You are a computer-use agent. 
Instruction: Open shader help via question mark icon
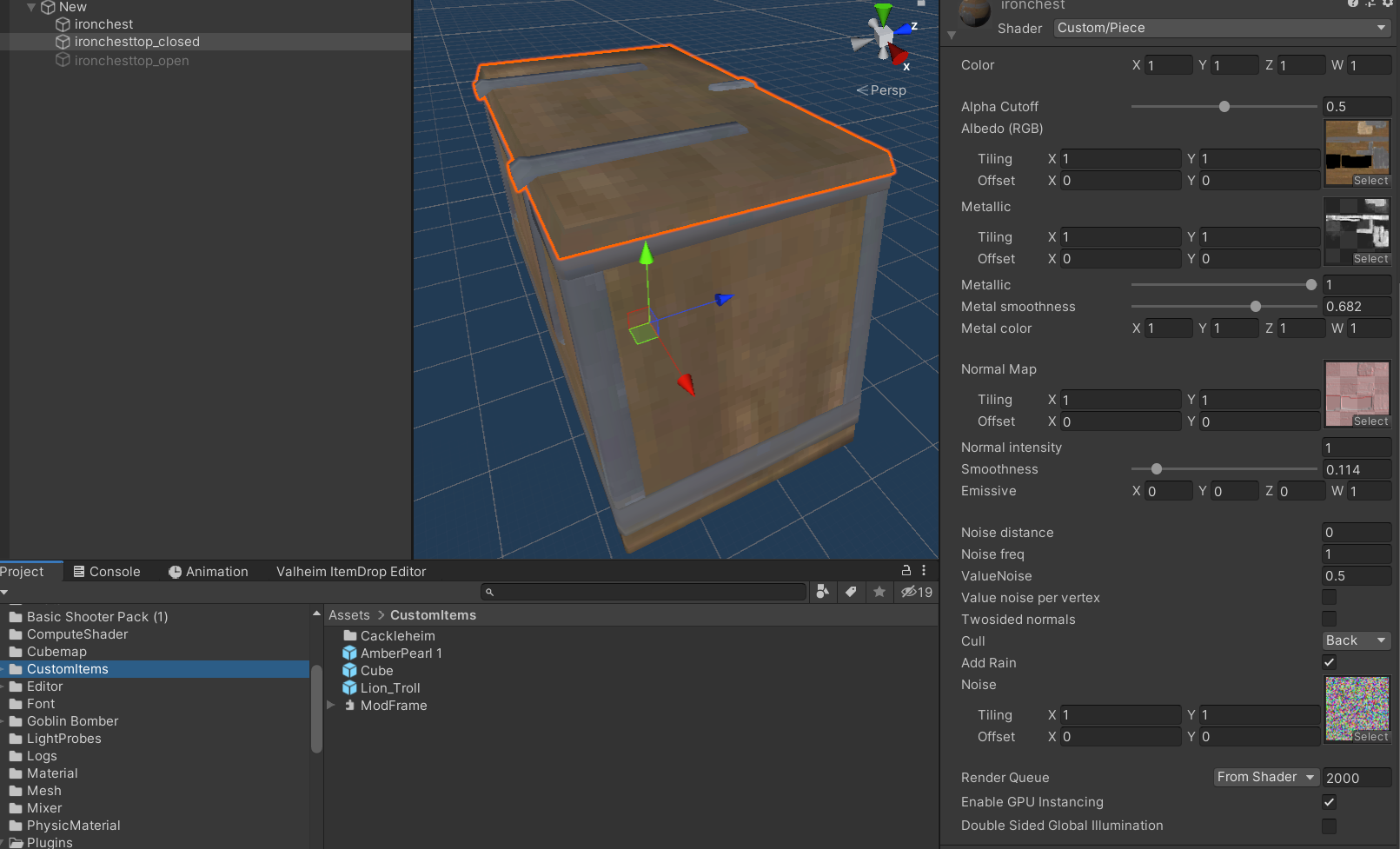[1352, 3]
